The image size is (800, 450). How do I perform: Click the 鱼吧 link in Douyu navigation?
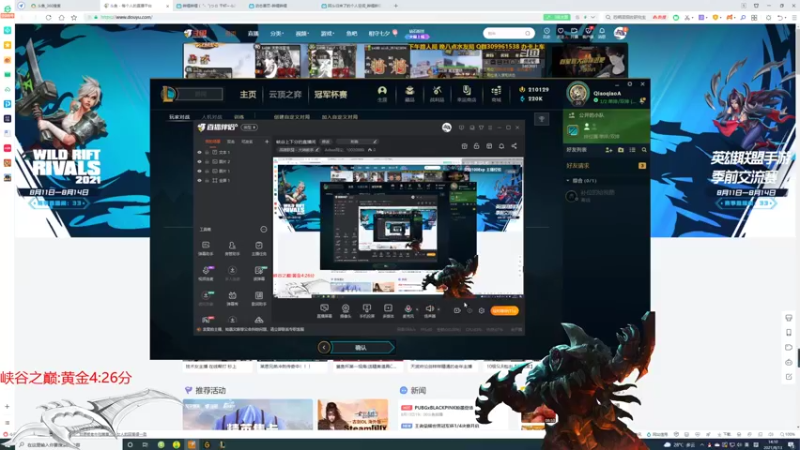[352, 34]
